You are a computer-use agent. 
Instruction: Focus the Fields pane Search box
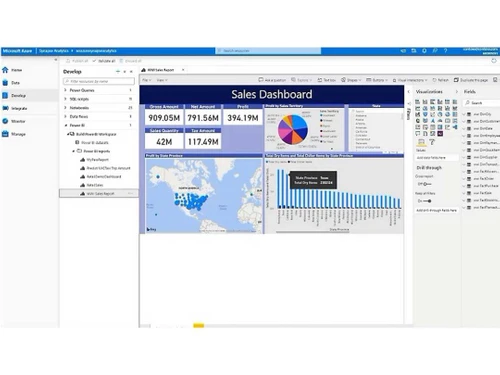coord(482,103)
